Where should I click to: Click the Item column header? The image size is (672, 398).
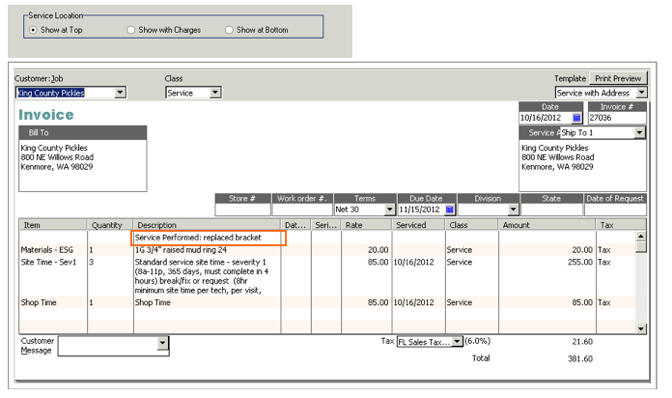tap(53, 225)
